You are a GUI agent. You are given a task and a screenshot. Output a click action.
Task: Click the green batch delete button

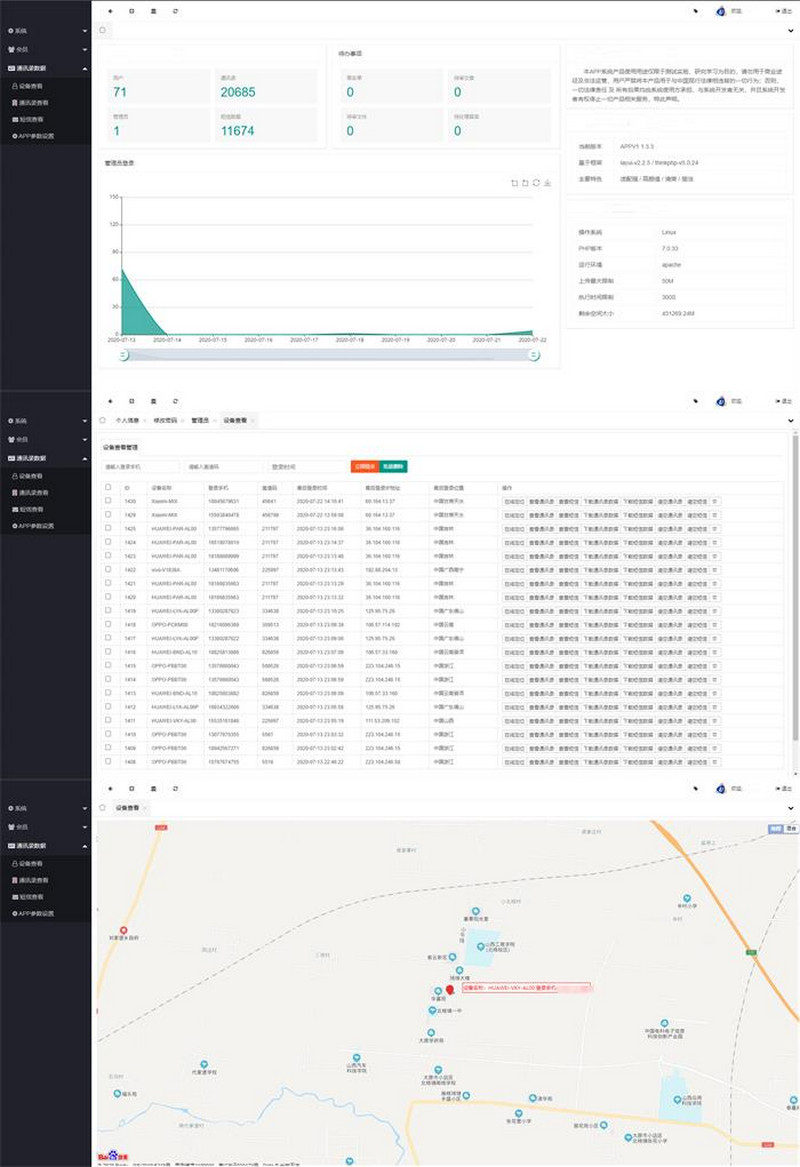point(393,467)
